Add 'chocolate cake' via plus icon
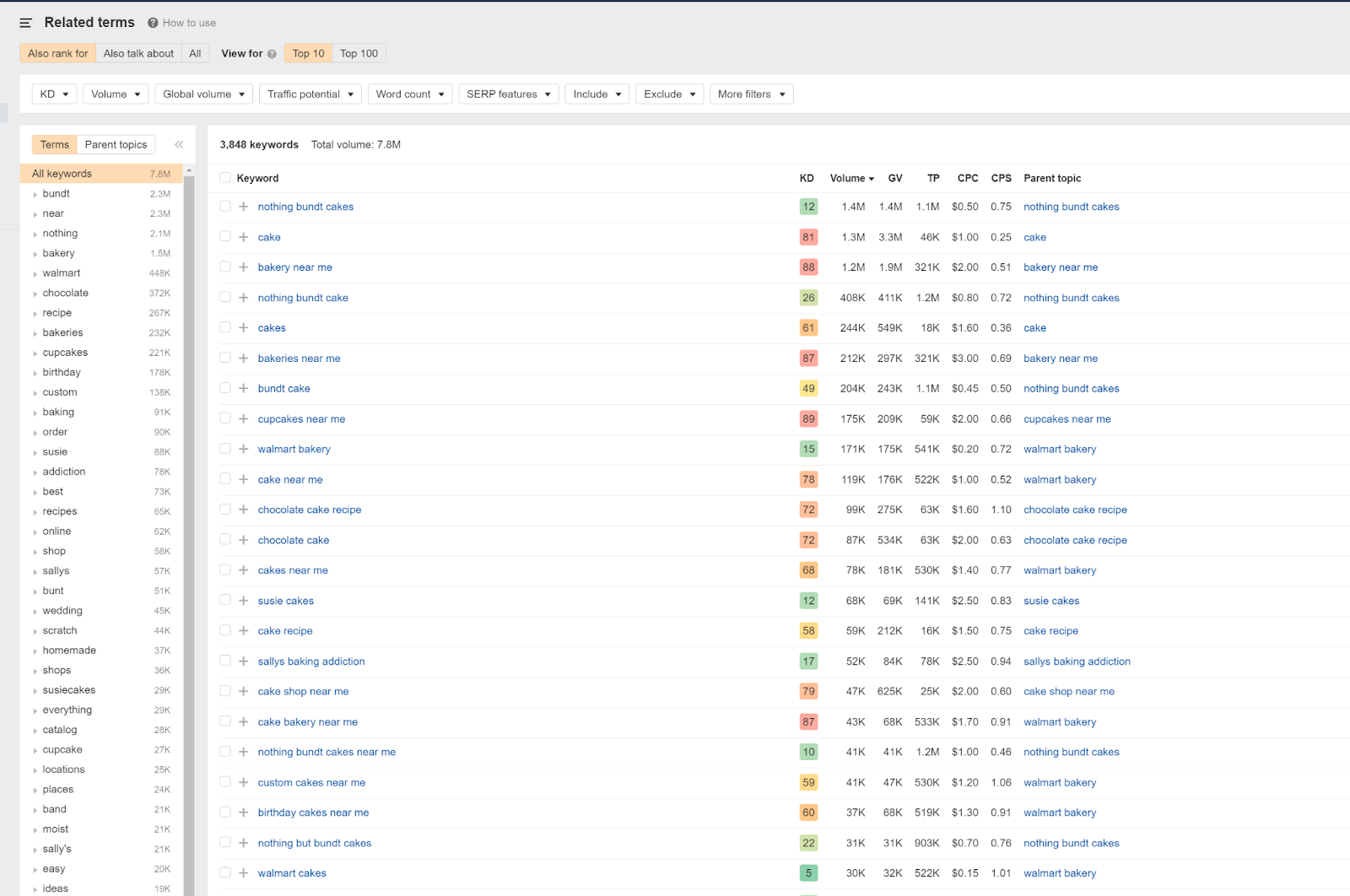The image size is (1350, 896). pyautogui.click(x=243, y=540)
